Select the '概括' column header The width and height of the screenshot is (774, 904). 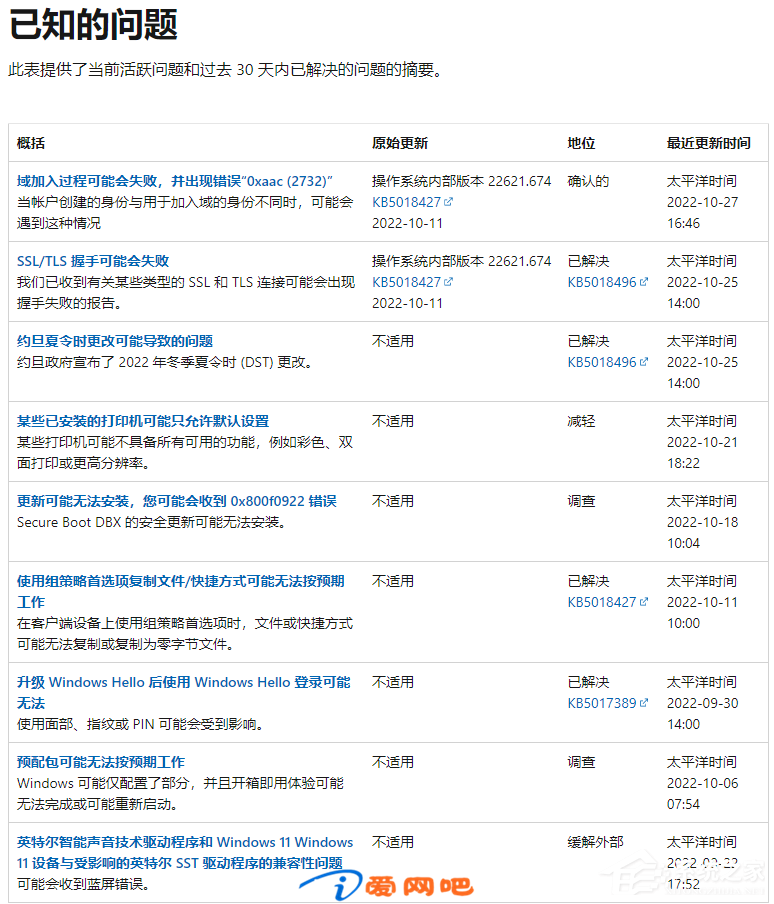tap(31, 143)
